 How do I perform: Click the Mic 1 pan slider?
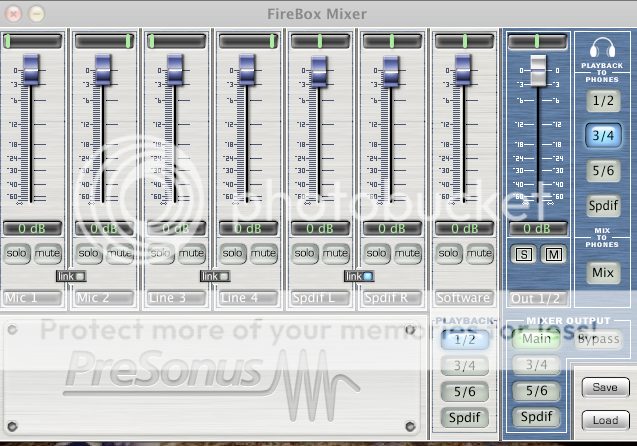point(32,41)
